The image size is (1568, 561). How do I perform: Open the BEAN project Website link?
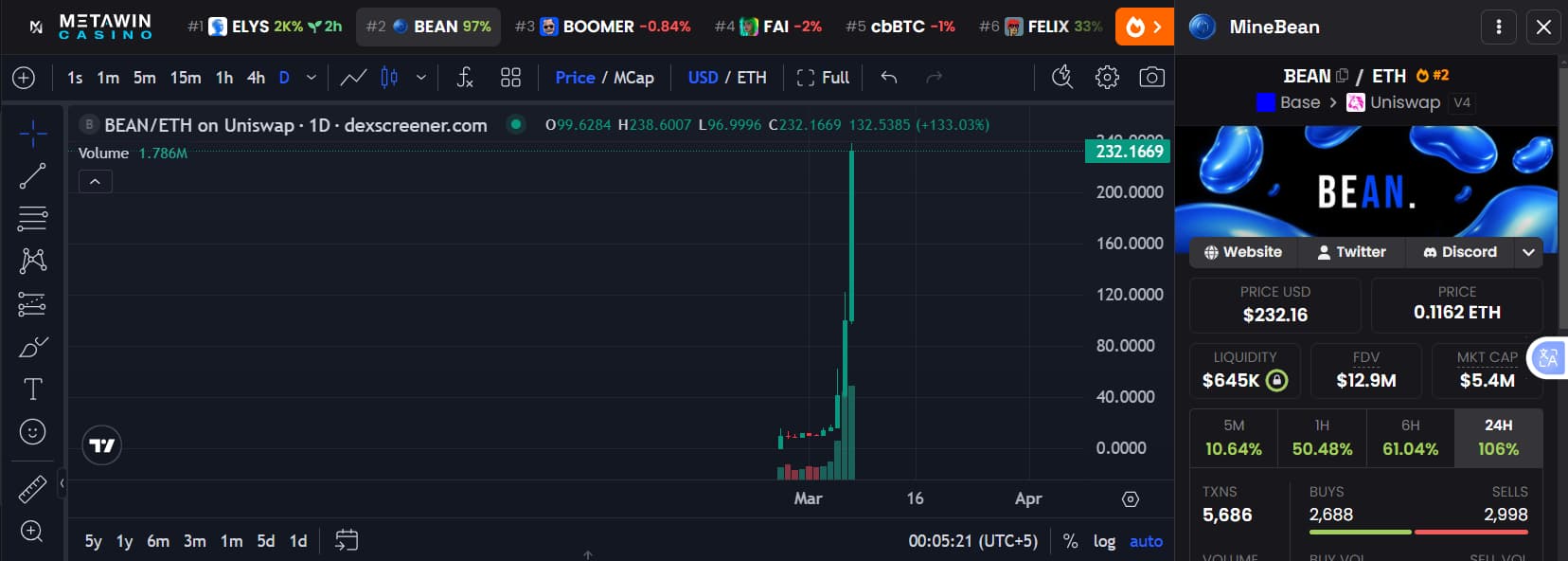(1242, 252)
